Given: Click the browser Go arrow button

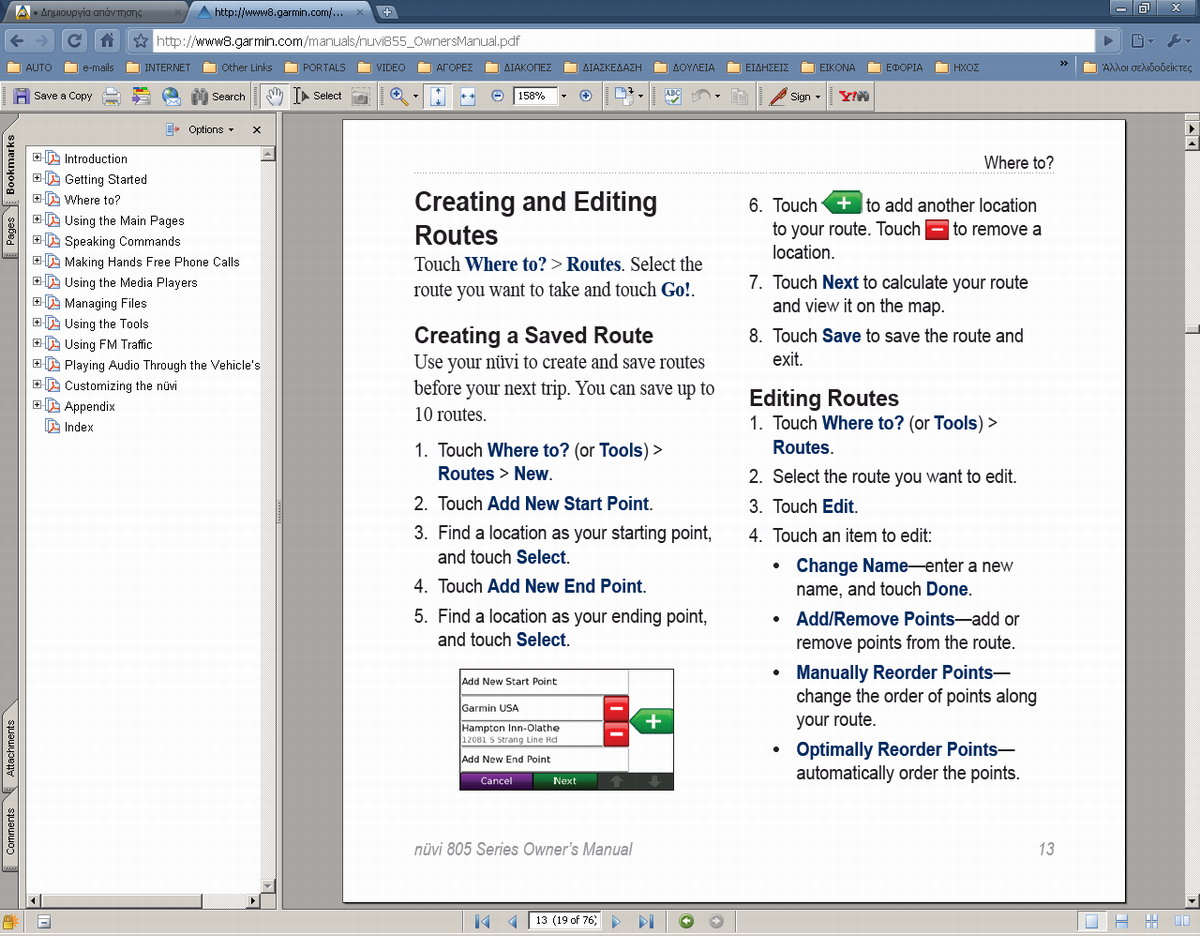Looking at the screenshot, I should click(x=1107, y=41).
